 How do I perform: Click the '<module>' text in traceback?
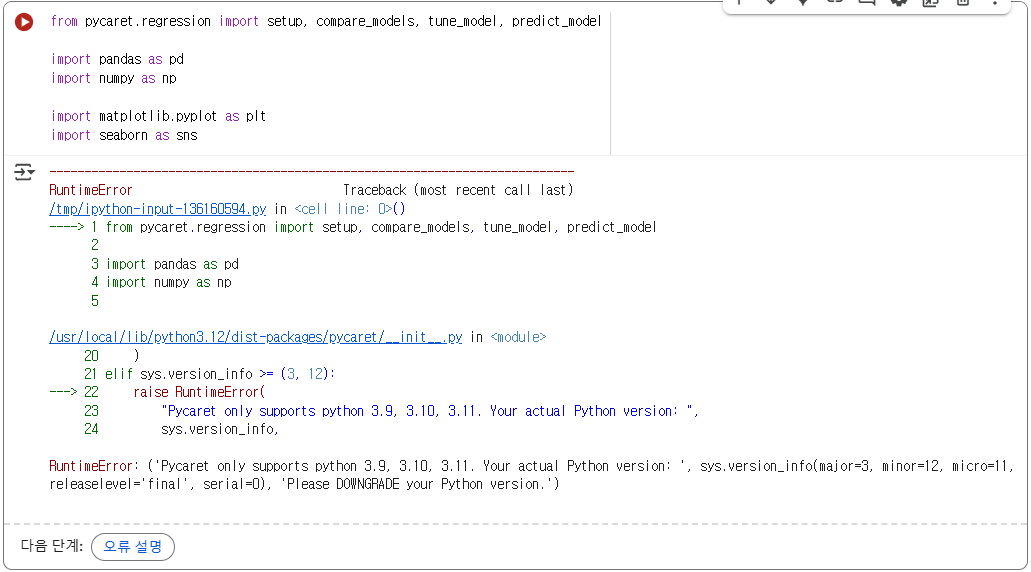(518, 337)
